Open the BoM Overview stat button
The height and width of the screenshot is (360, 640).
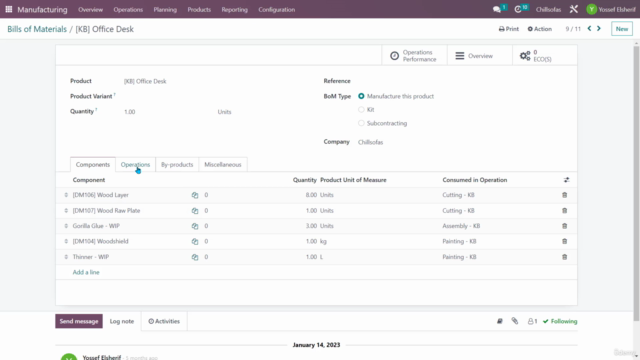click(x=480, y=56)
